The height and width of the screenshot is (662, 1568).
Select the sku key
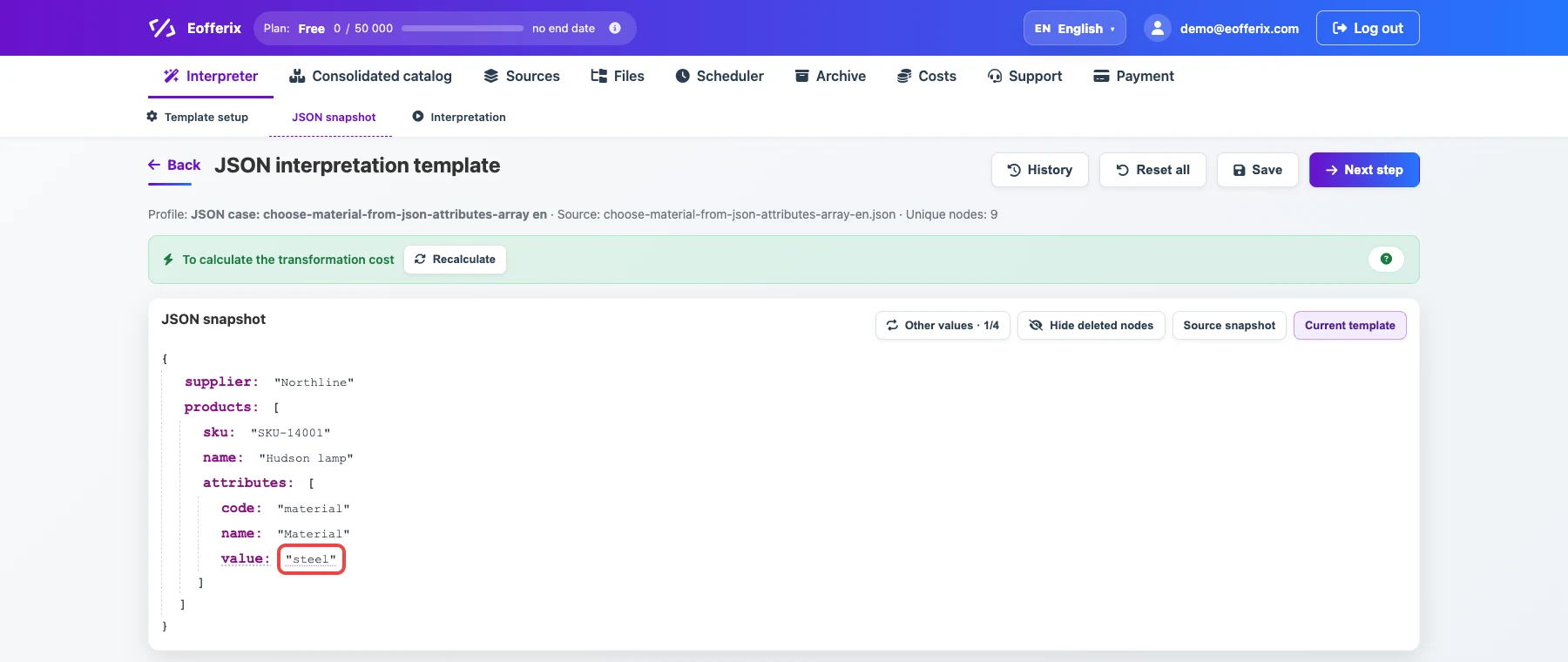(219, 432)
